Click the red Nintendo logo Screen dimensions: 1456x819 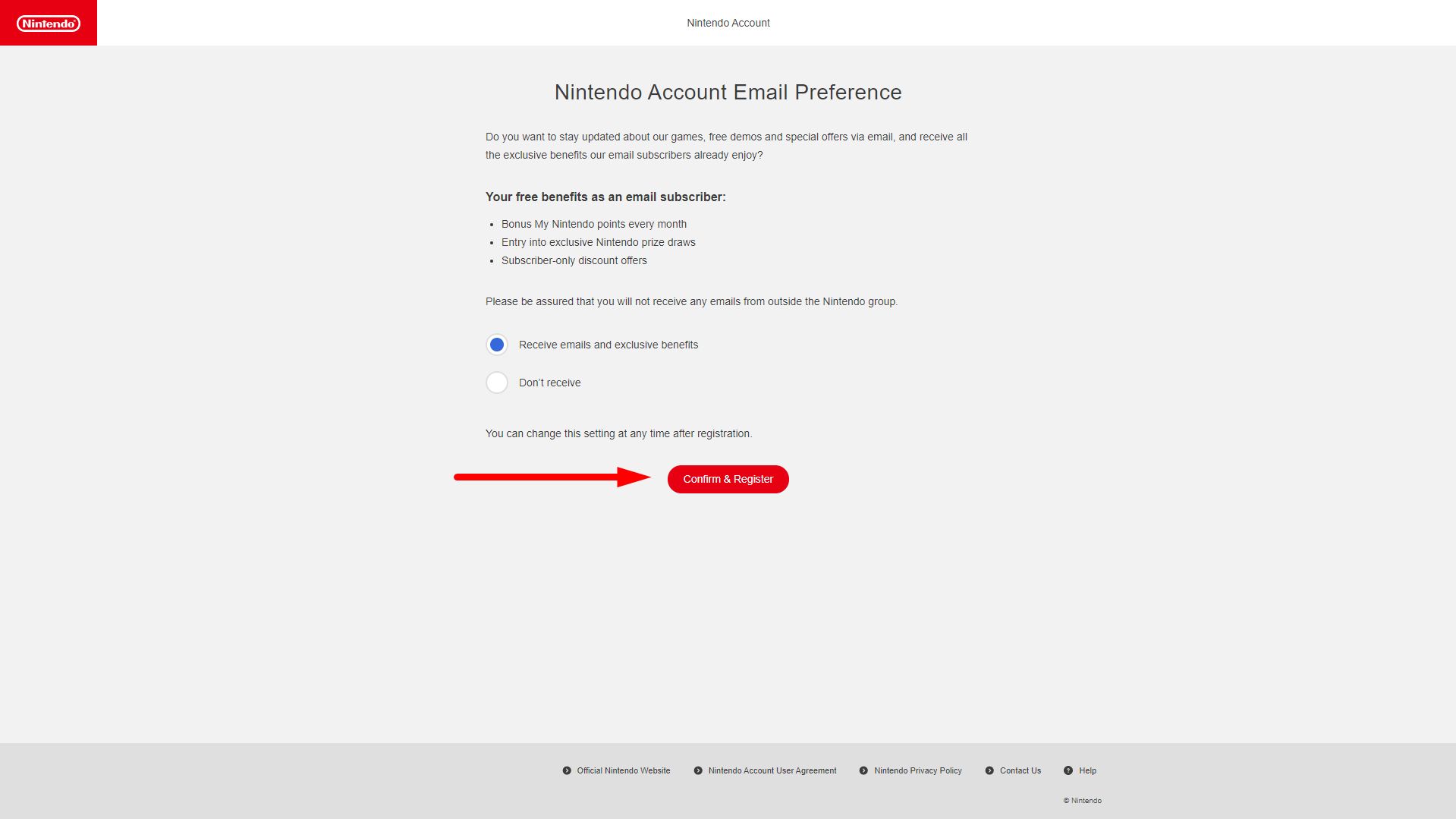coord(49,23)
